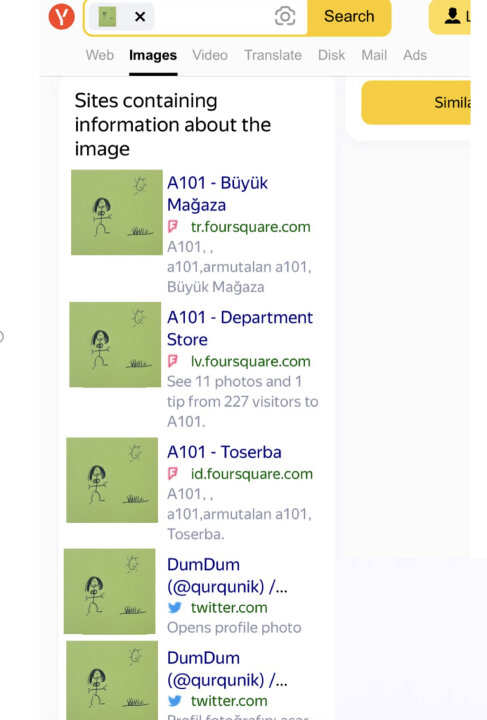This screenshot has width=487, height=720.
Task: Click Twitter bird icon of first DumDum result
Action: click(175, 608)
